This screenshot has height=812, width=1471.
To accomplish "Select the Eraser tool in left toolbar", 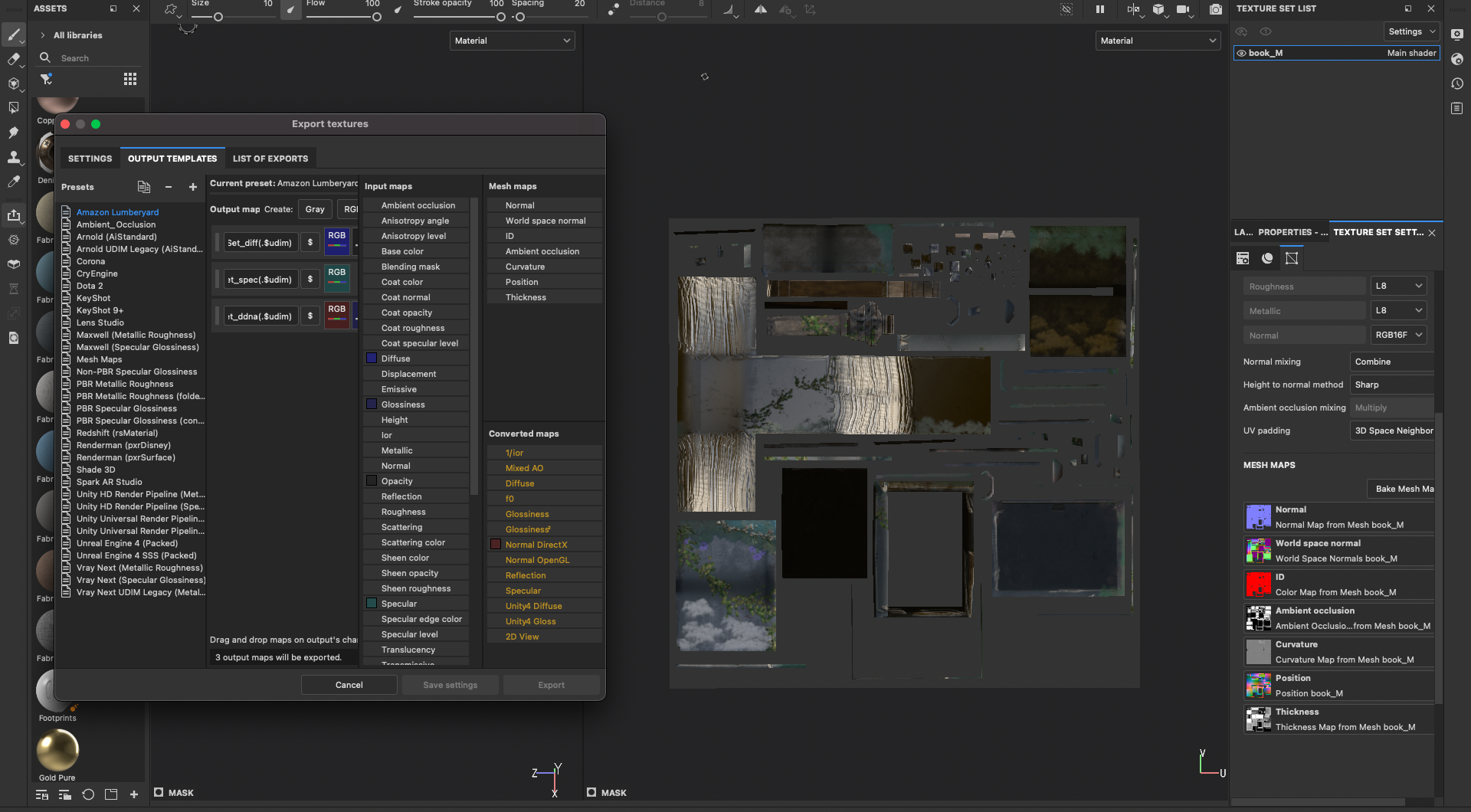I will pos(13,59).
